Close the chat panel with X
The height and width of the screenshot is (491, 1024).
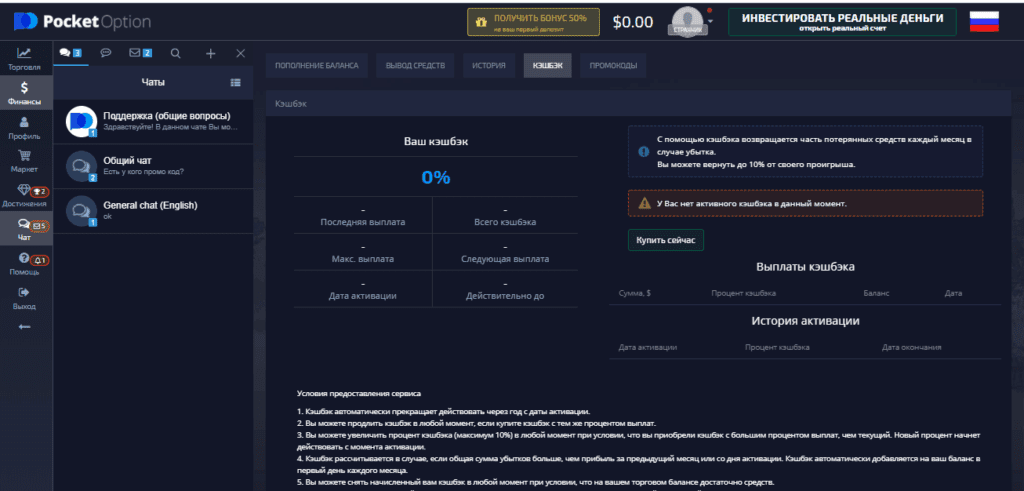[x=240, y=54]
